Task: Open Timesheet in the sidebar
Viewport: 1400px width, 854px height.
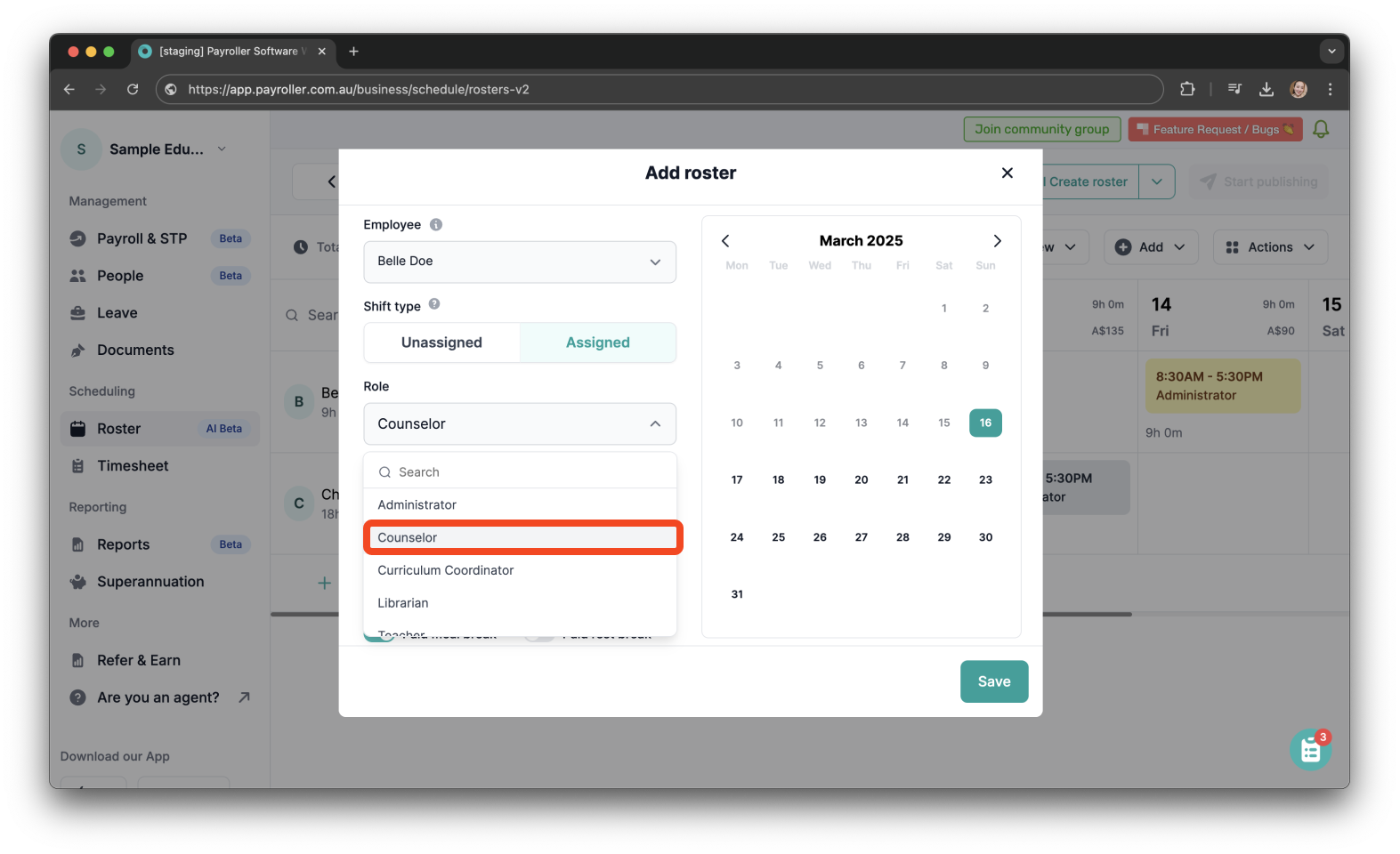Action: pyautogui.click(x=160, y=466)
